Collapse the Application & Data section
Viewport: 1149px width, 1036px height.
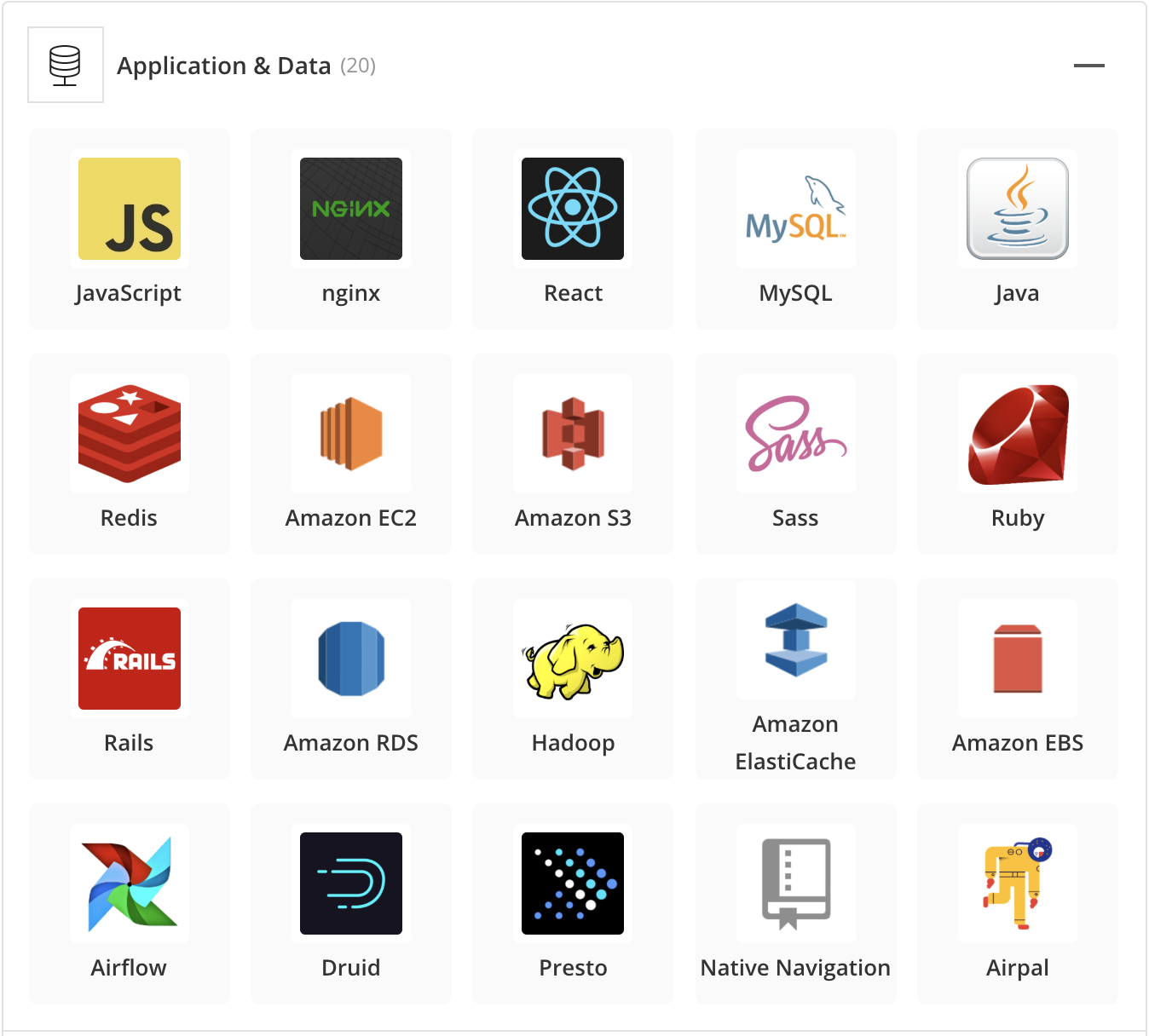pos(1088,66)
